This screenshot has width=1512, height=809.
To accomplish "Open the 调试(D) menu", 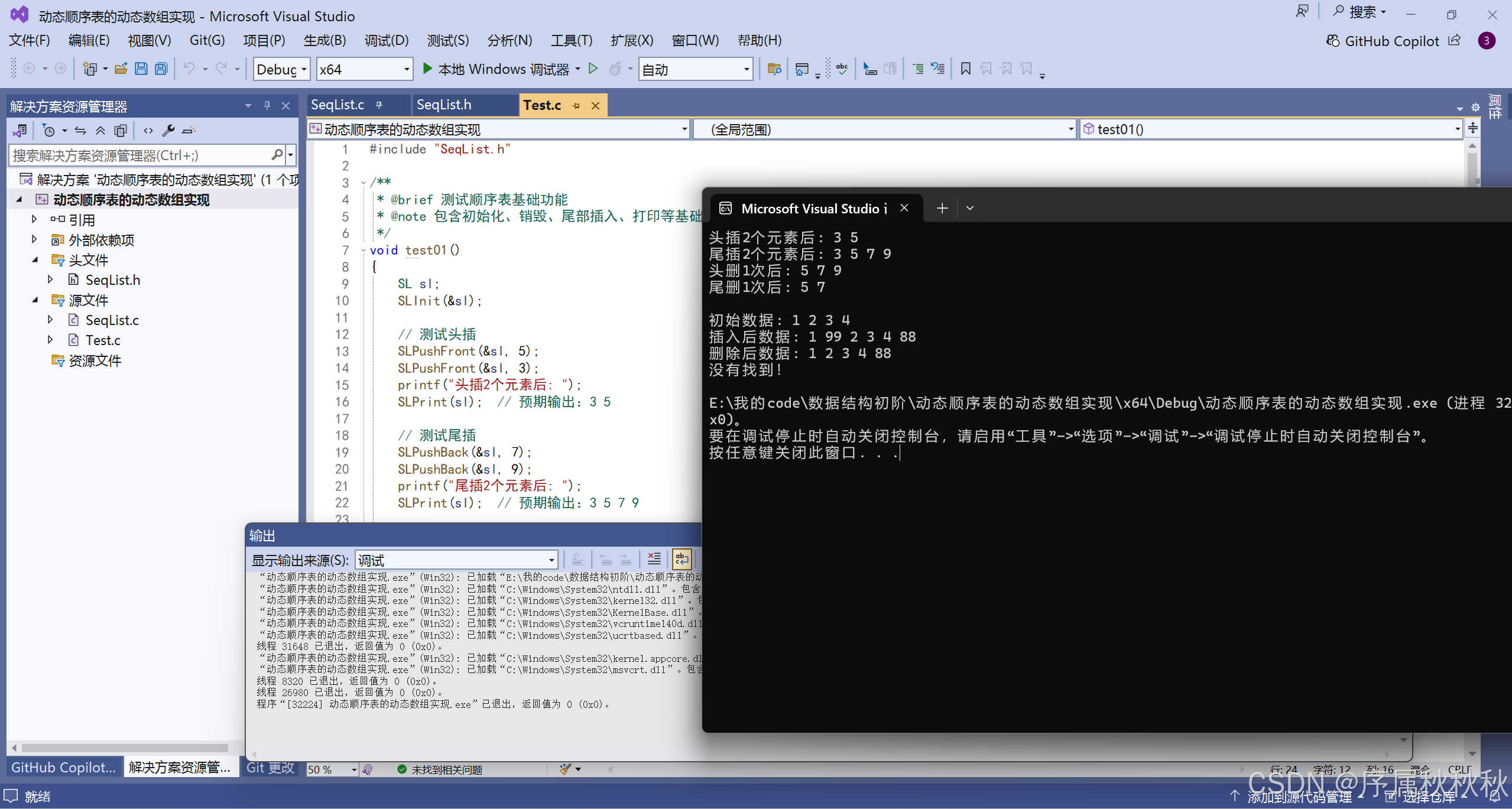I will pos(387,40).
